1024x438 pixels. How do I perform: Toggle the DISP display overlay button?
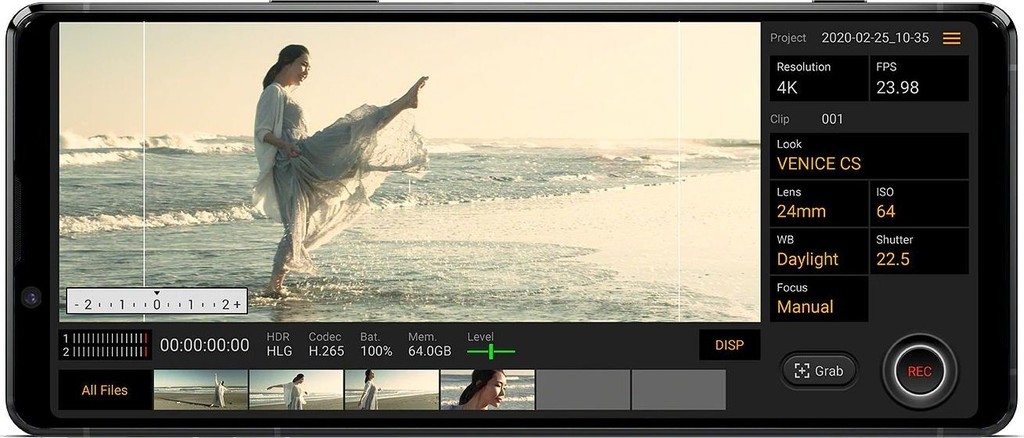point(729,345)
